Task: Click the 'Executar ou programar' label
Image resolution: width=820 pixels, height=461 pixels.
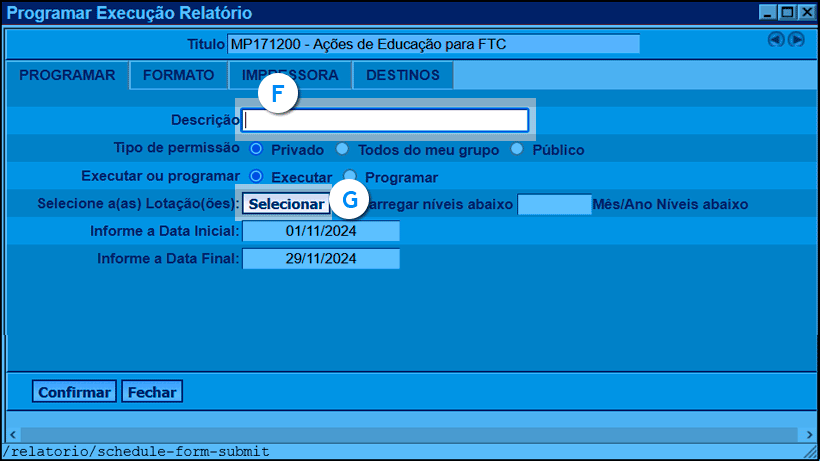Action: tap(161, 176)
